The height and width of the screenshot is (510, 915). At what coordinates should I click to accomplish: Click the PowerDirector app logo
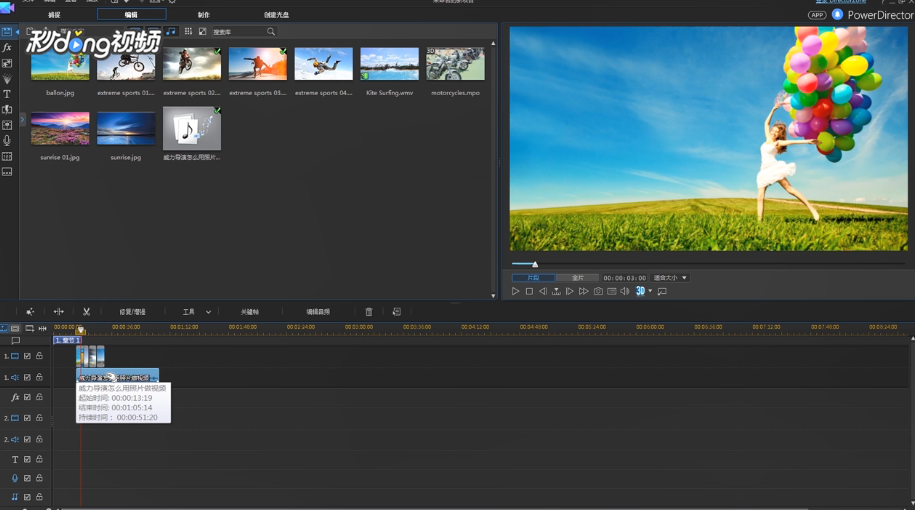pos(7,6)
